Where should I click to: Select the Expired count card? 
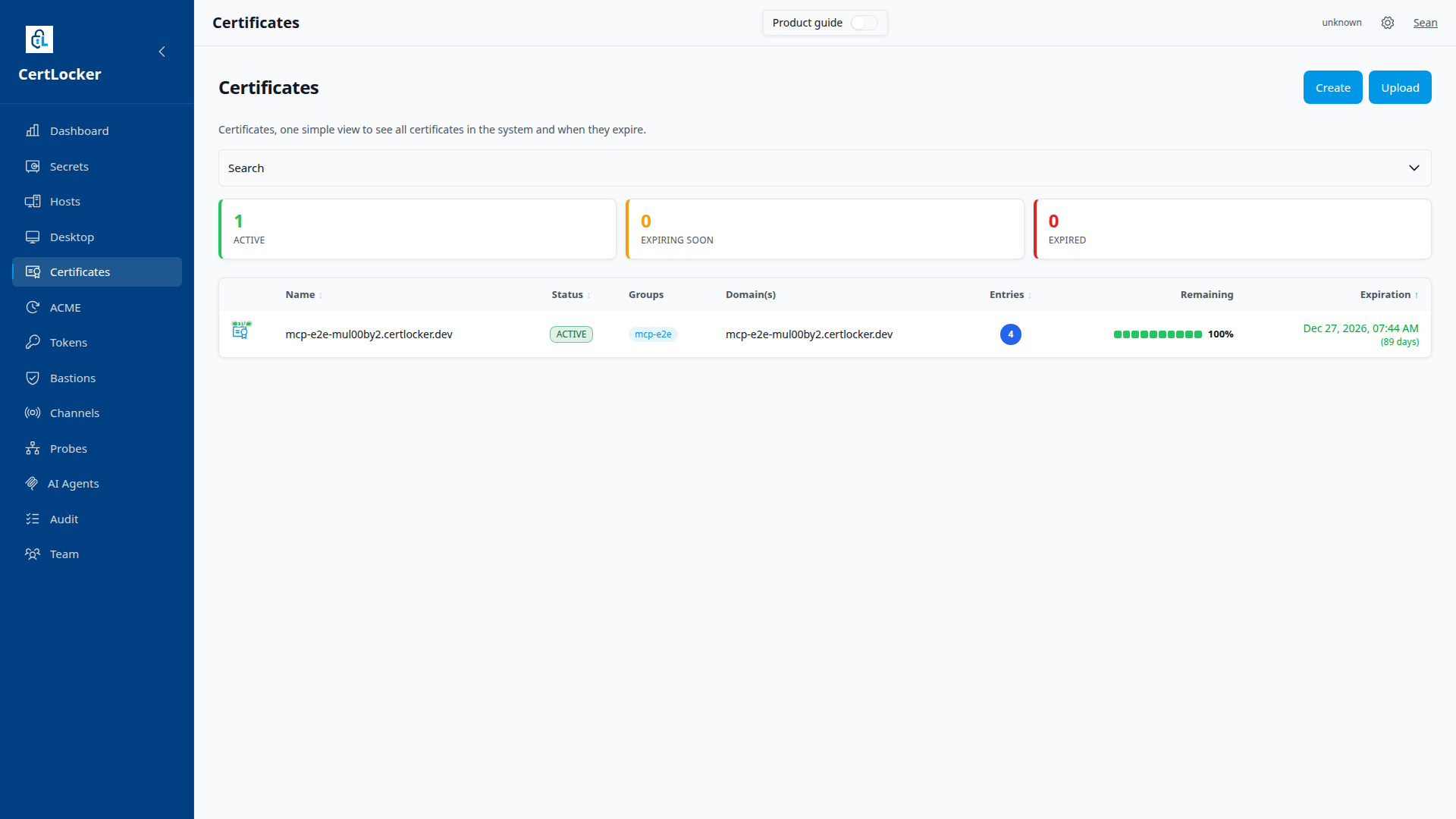pos(1232,229)
